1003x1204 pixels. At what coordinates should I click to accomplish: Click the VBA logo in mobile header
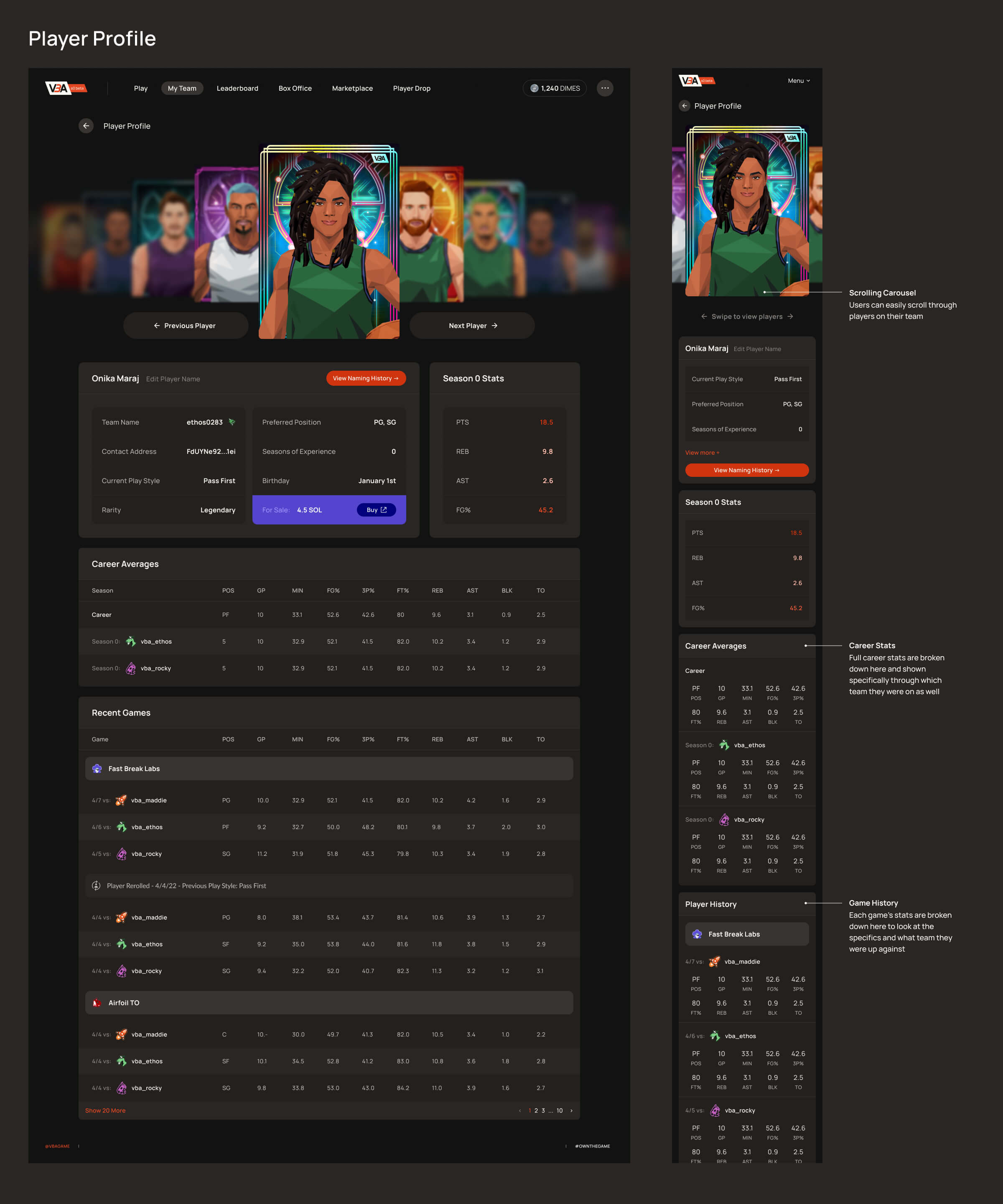point(697,81)
